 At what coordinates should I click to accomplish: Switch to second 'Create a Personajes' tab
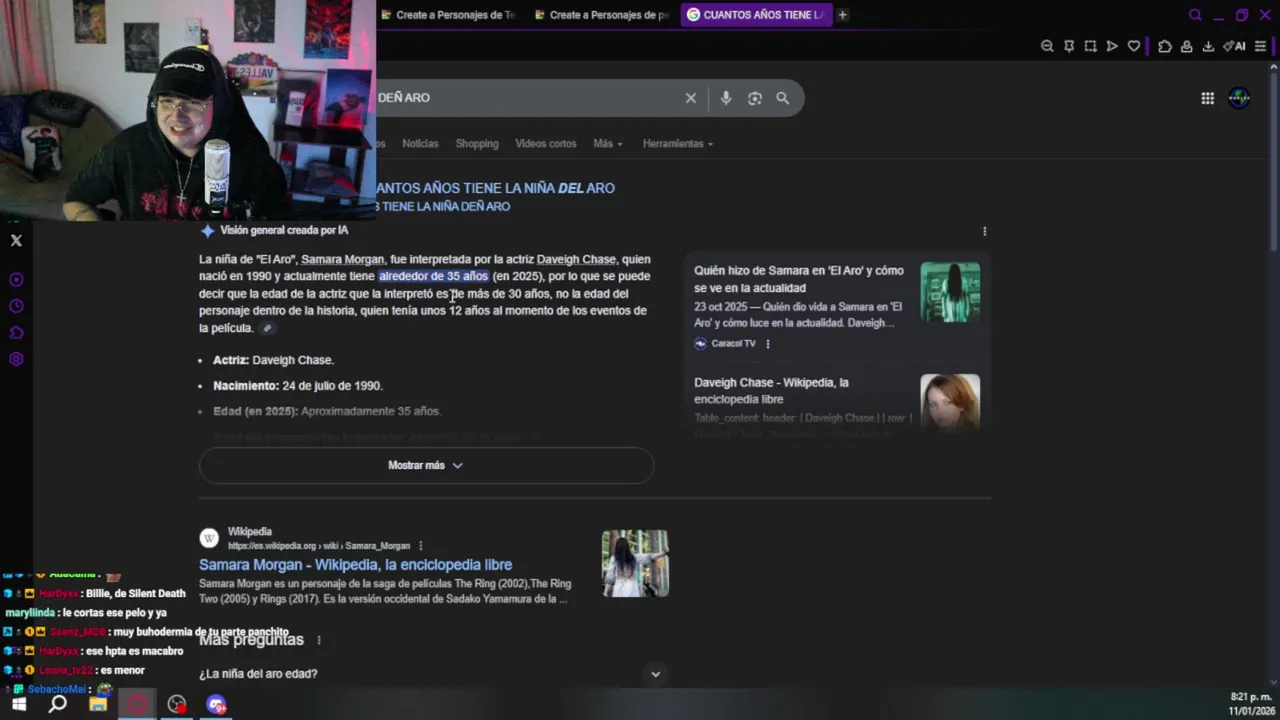[x=603, y=15]
